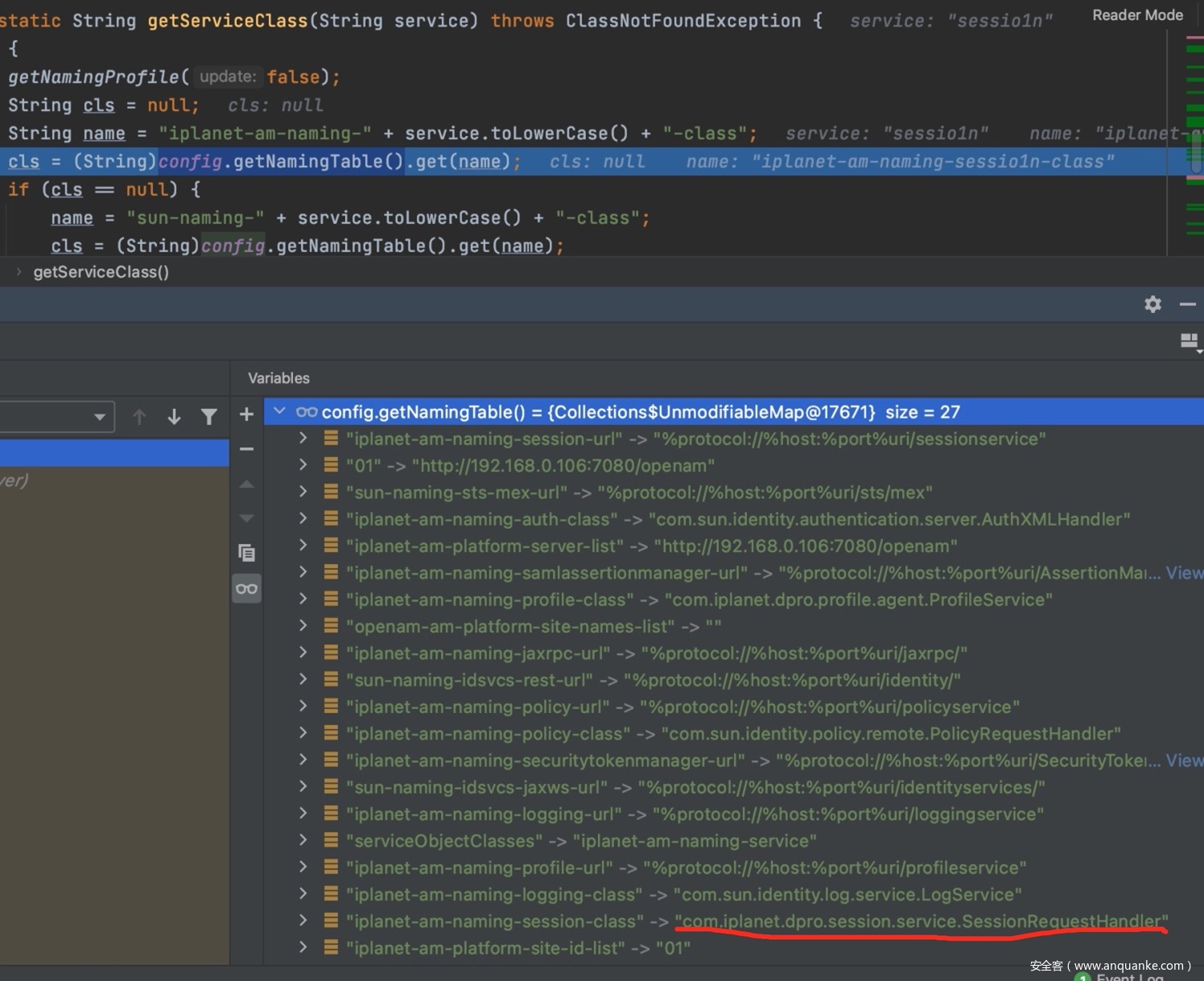1204x981 pixels.
Task: Collapse the config.getNamingTable() node
Action: (279, 411)
